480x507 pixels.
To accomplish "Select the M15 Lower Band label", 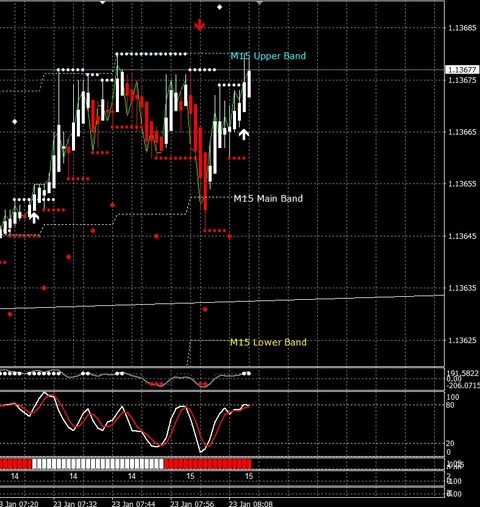I will click(x=268, y=342).
